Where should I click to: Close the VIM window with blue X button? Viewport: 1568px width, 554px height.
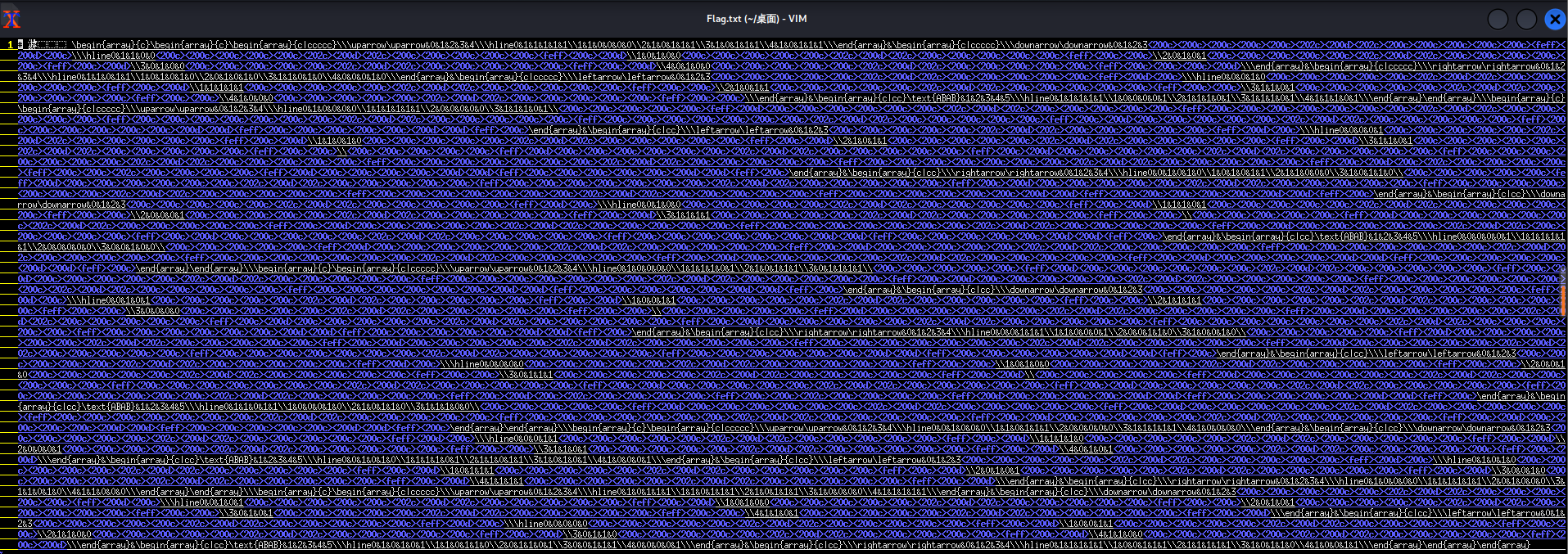pyautogui.click(x=1554, y=19)
